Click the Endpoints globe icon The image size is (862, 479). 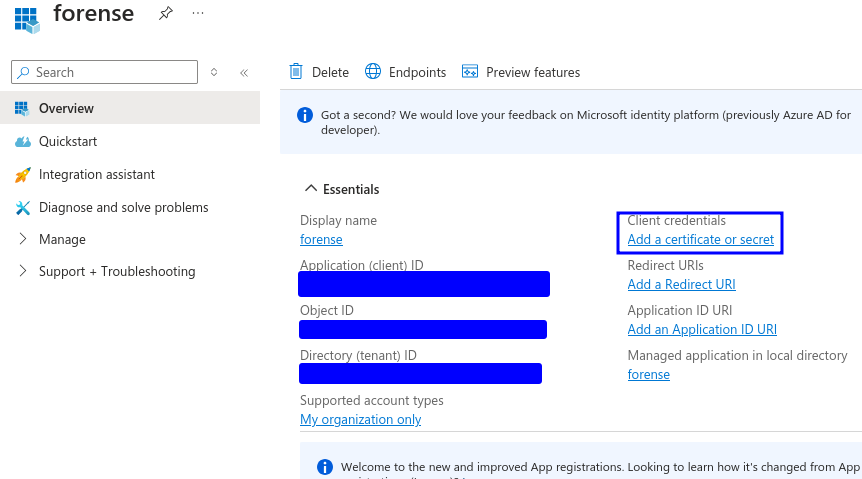tap(373, 71)
